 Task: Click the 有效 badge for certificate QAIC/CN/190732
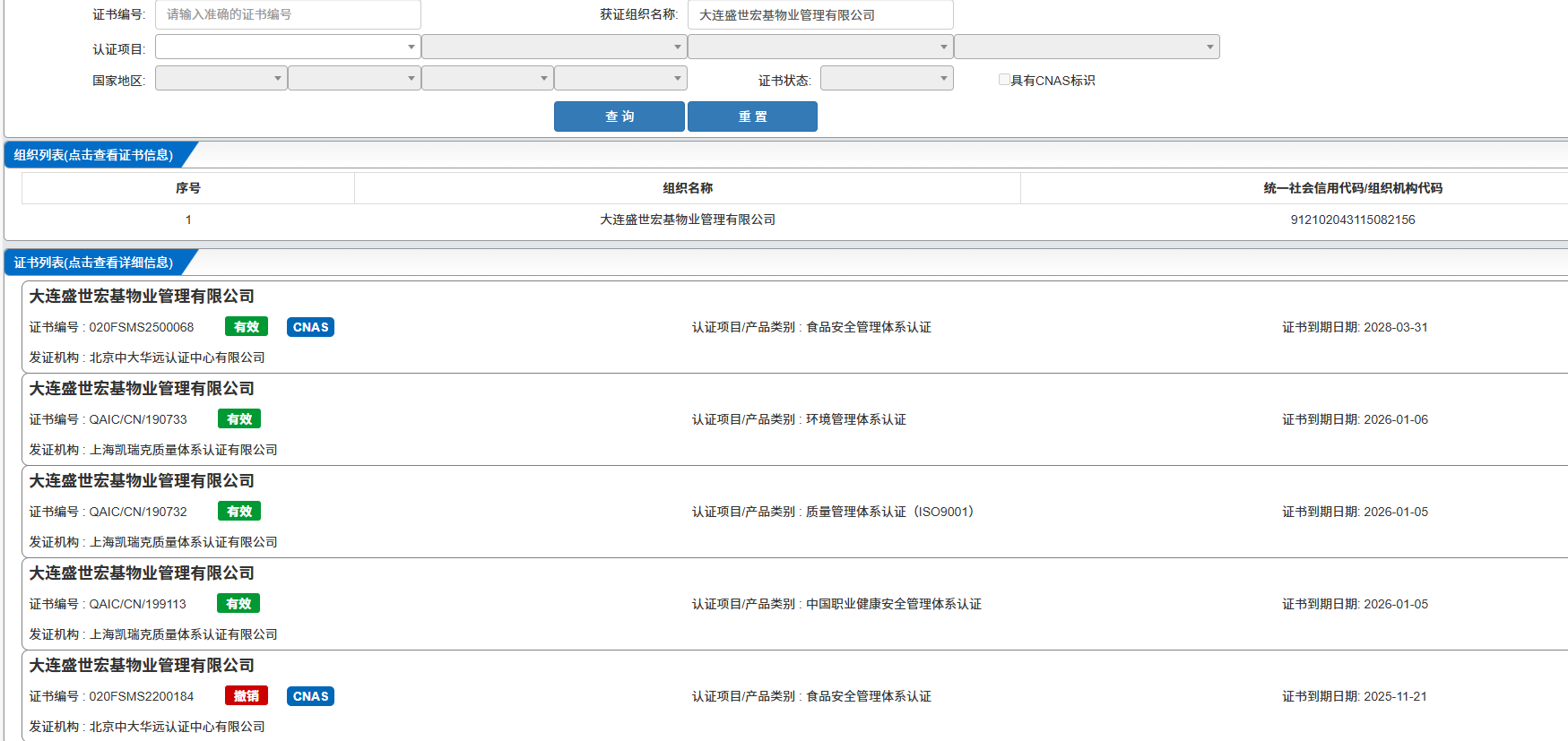tap(239, 512)
